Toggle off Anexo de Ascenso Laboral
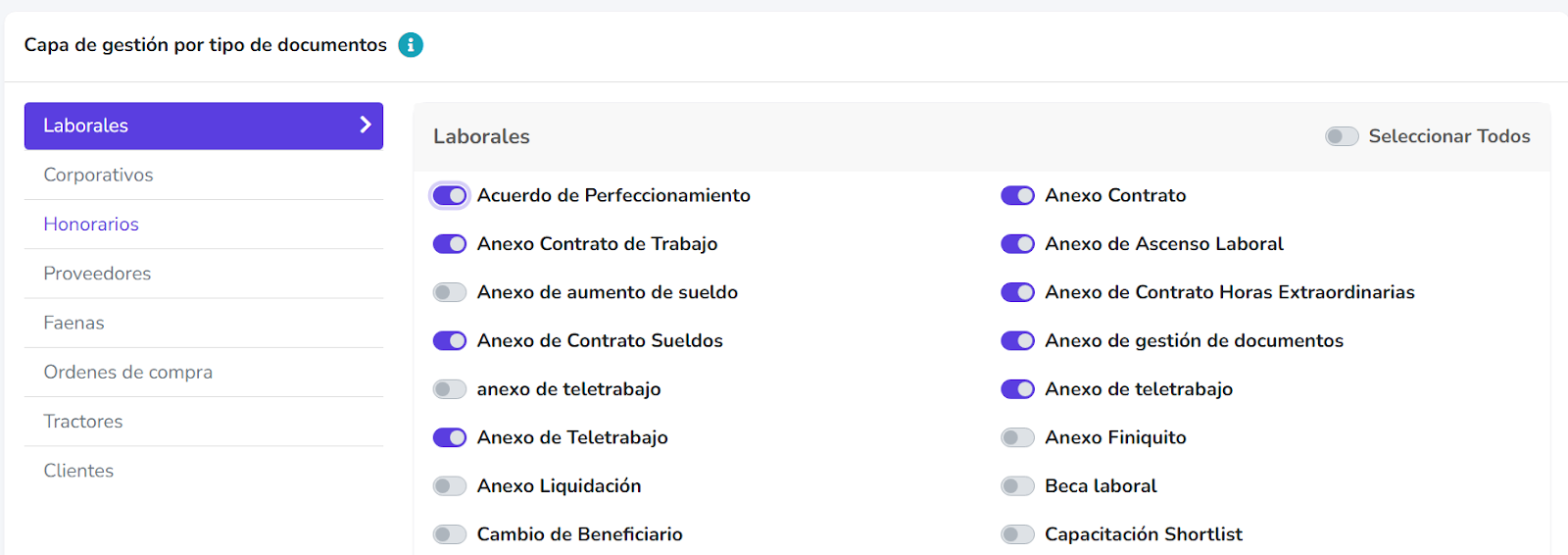1568x555 pixels. coord(1017,243)
